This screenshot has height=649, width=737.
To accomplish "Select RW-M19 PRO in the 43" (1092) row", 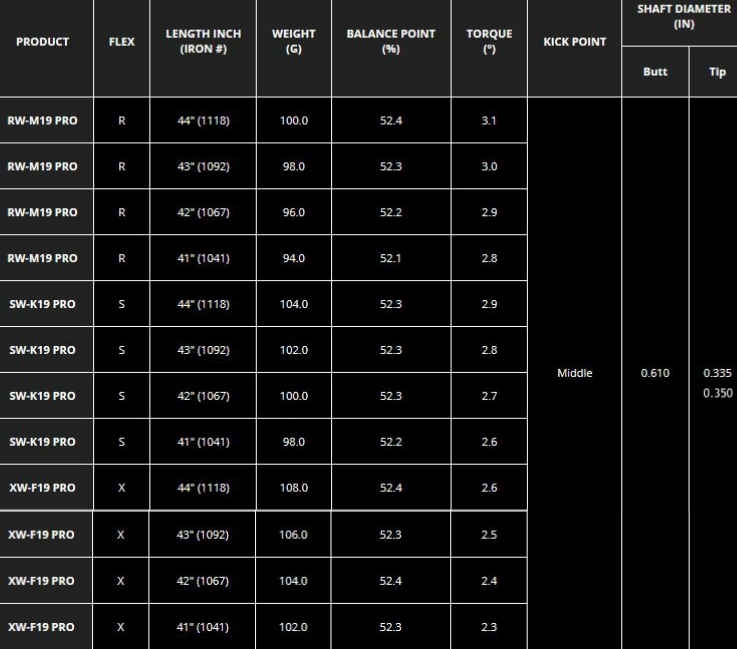I will (x=42, y=166).
